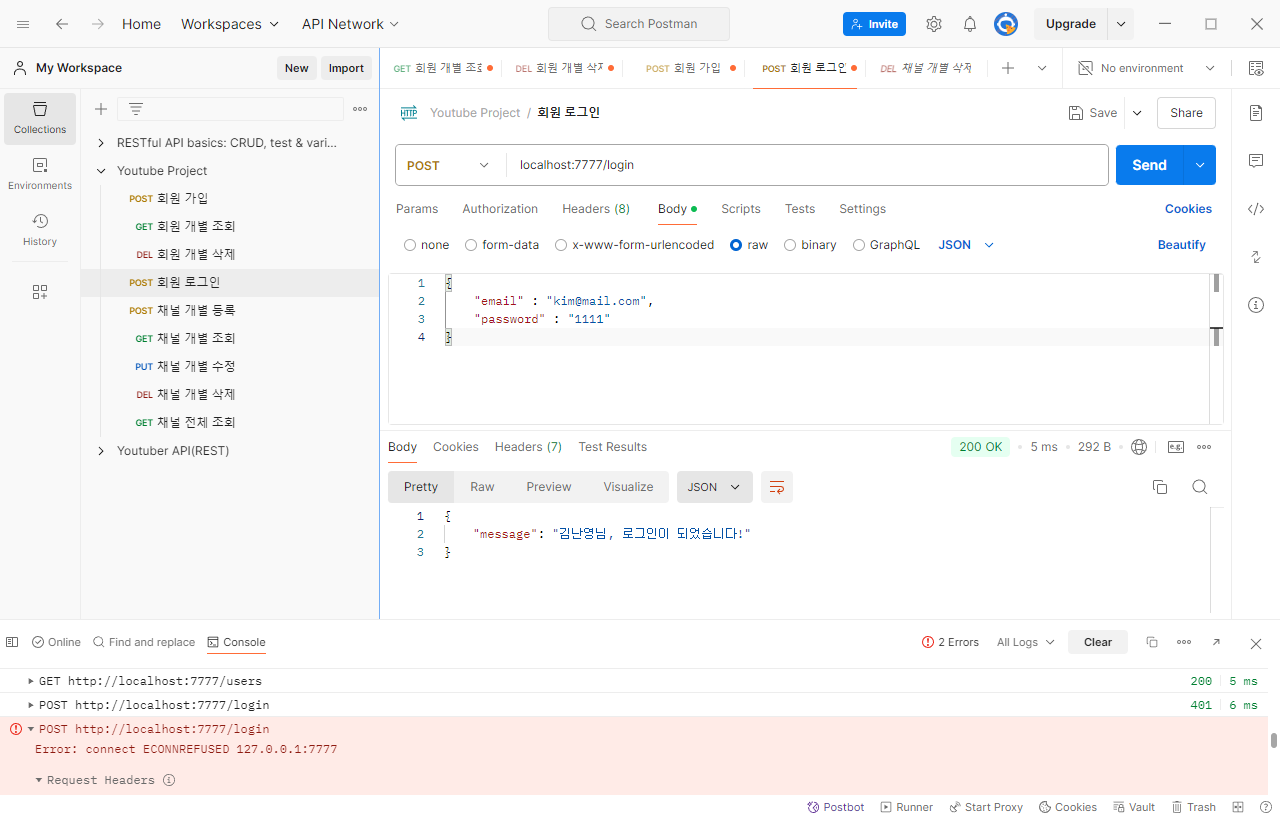Open the hamburger menu icon
This screenshot has width=1280, height=819.
[x=23, y=24]
